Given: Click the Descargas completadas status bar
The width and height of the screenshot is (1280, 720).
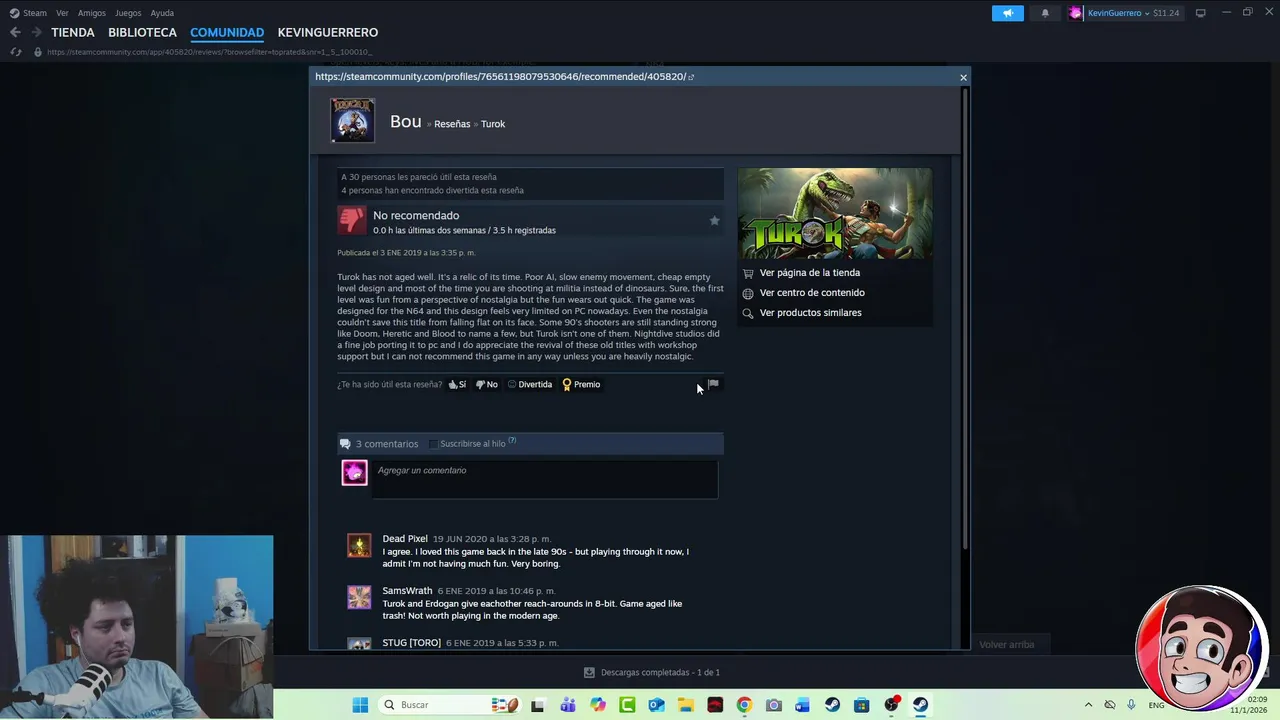Looking at the screenshot, I should [x=652, y=673].
